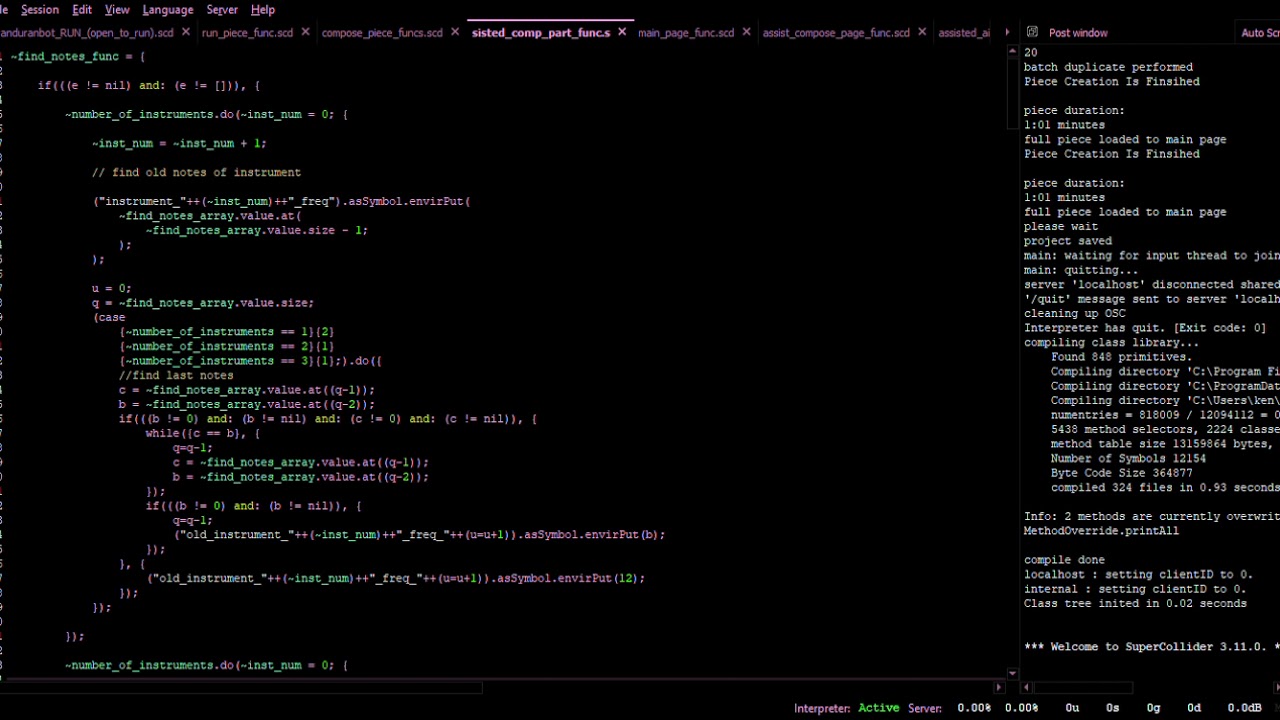Click 'compile done' in the post window

[1064, 560]
